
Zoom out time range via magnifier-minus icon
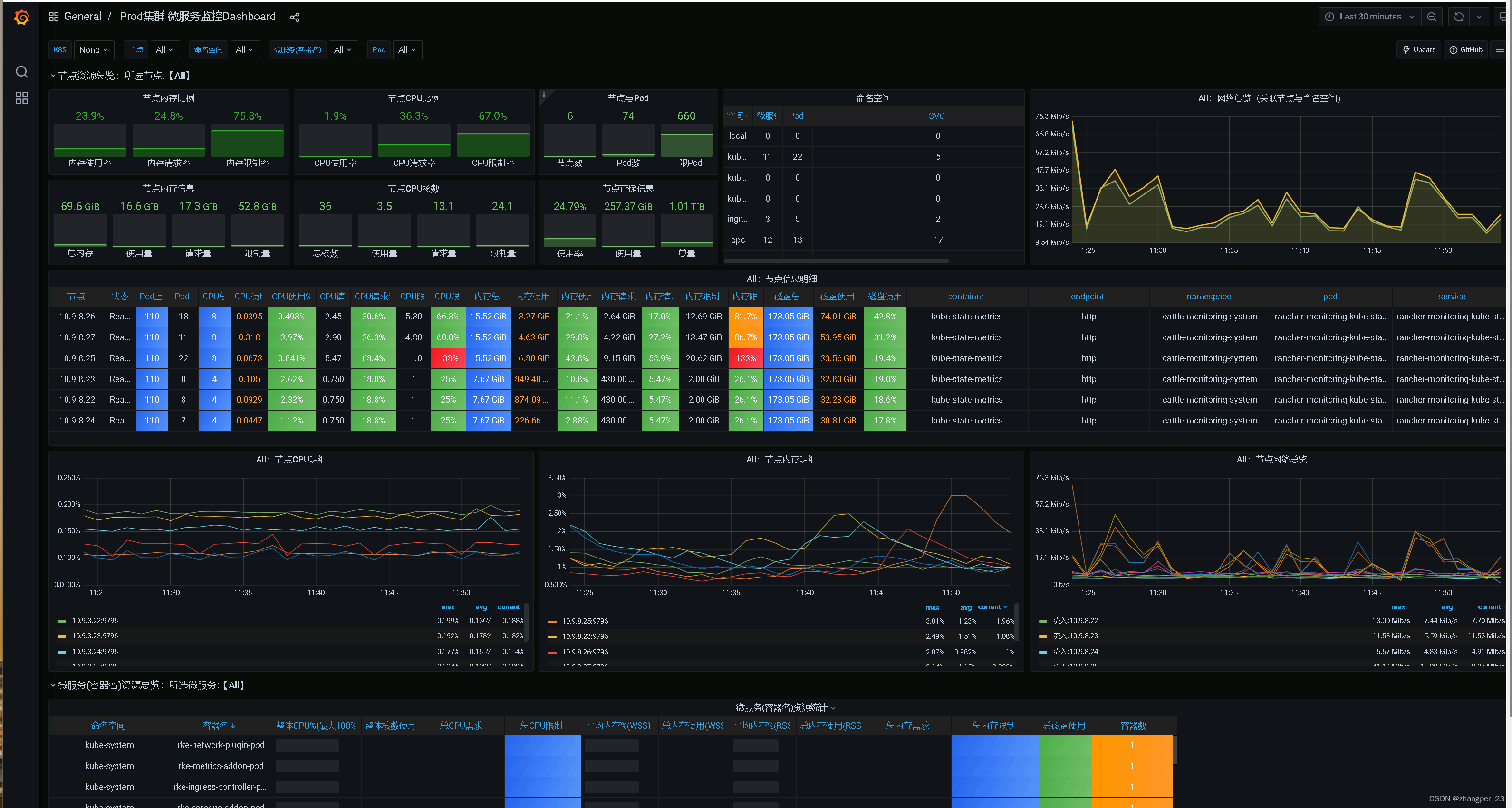coord(1432,17)
